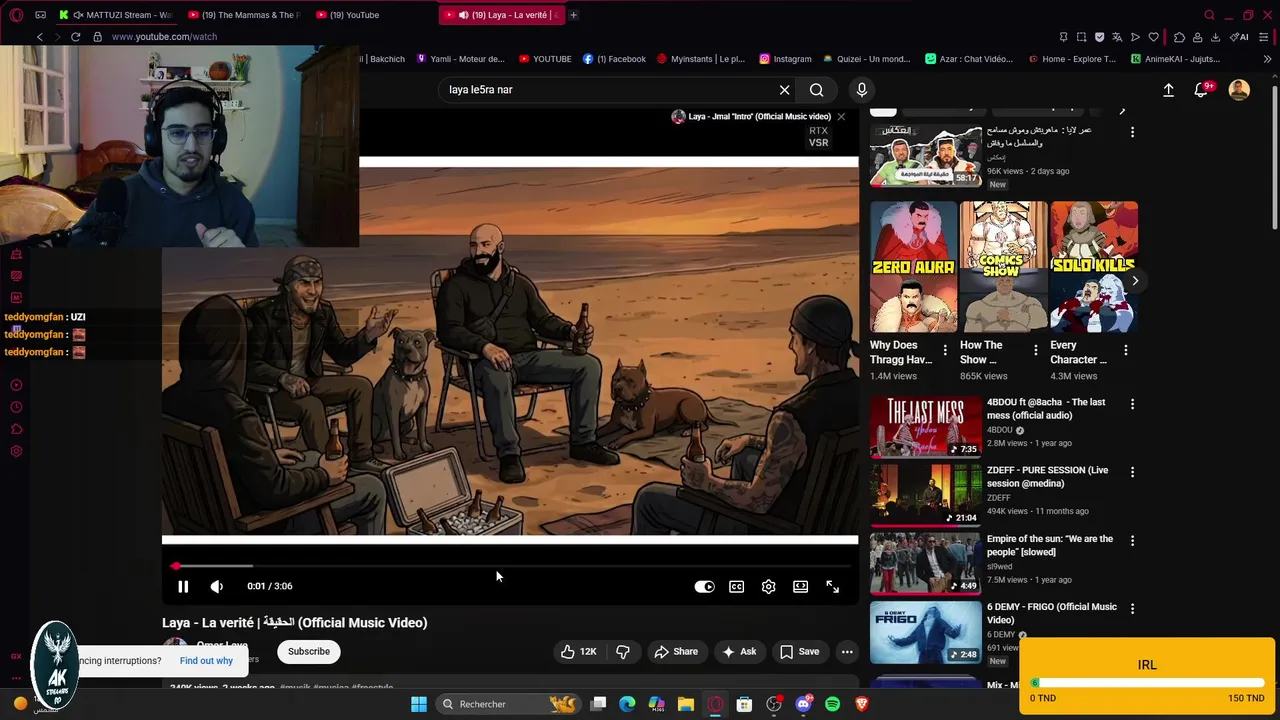Open the Share dialog
The height and width of the screenshot is (720, 1280).
tap(676, 652)
